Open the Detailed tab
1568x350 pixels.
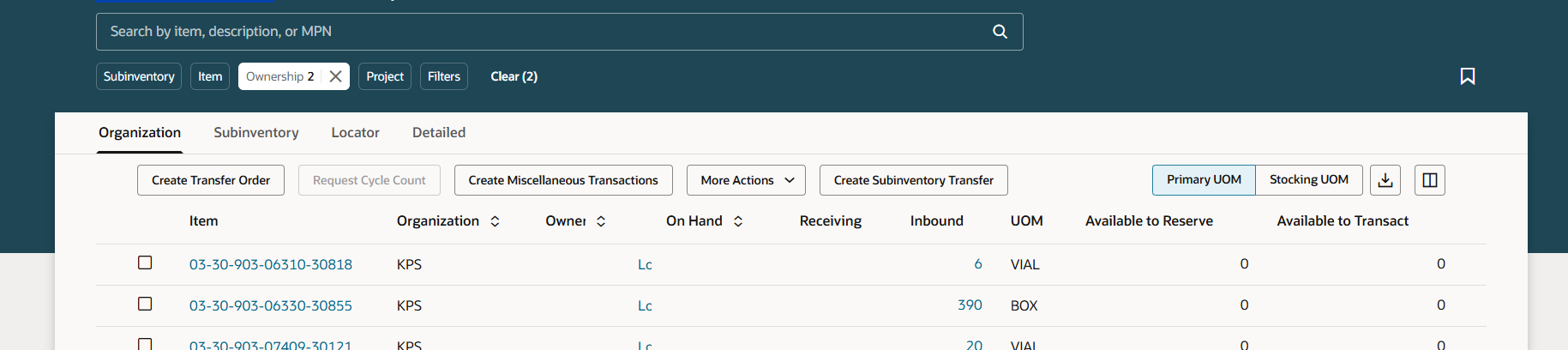[438, 133]
